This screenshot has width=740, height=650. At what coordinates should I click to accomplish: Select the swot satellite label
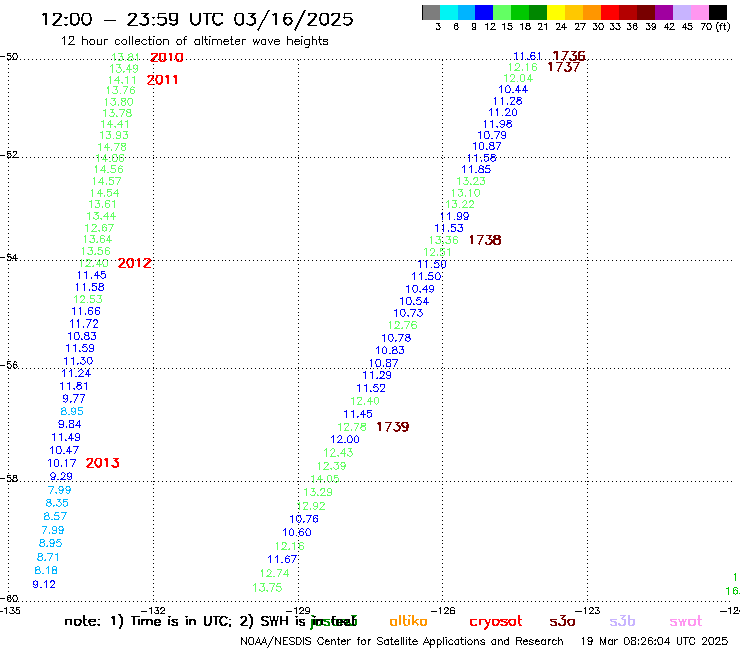(686, 621)
